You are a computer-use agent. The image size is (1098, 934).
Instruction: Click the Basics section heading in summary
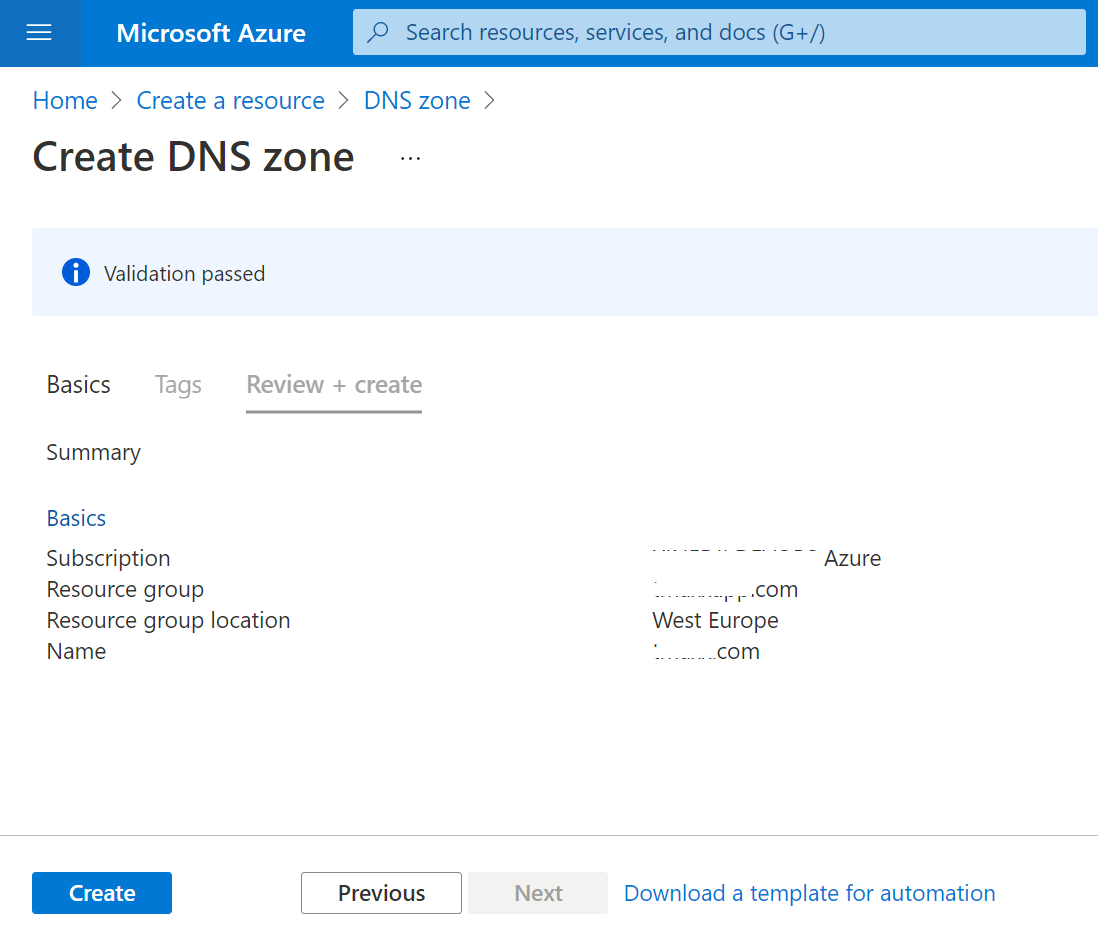point(76,518)
